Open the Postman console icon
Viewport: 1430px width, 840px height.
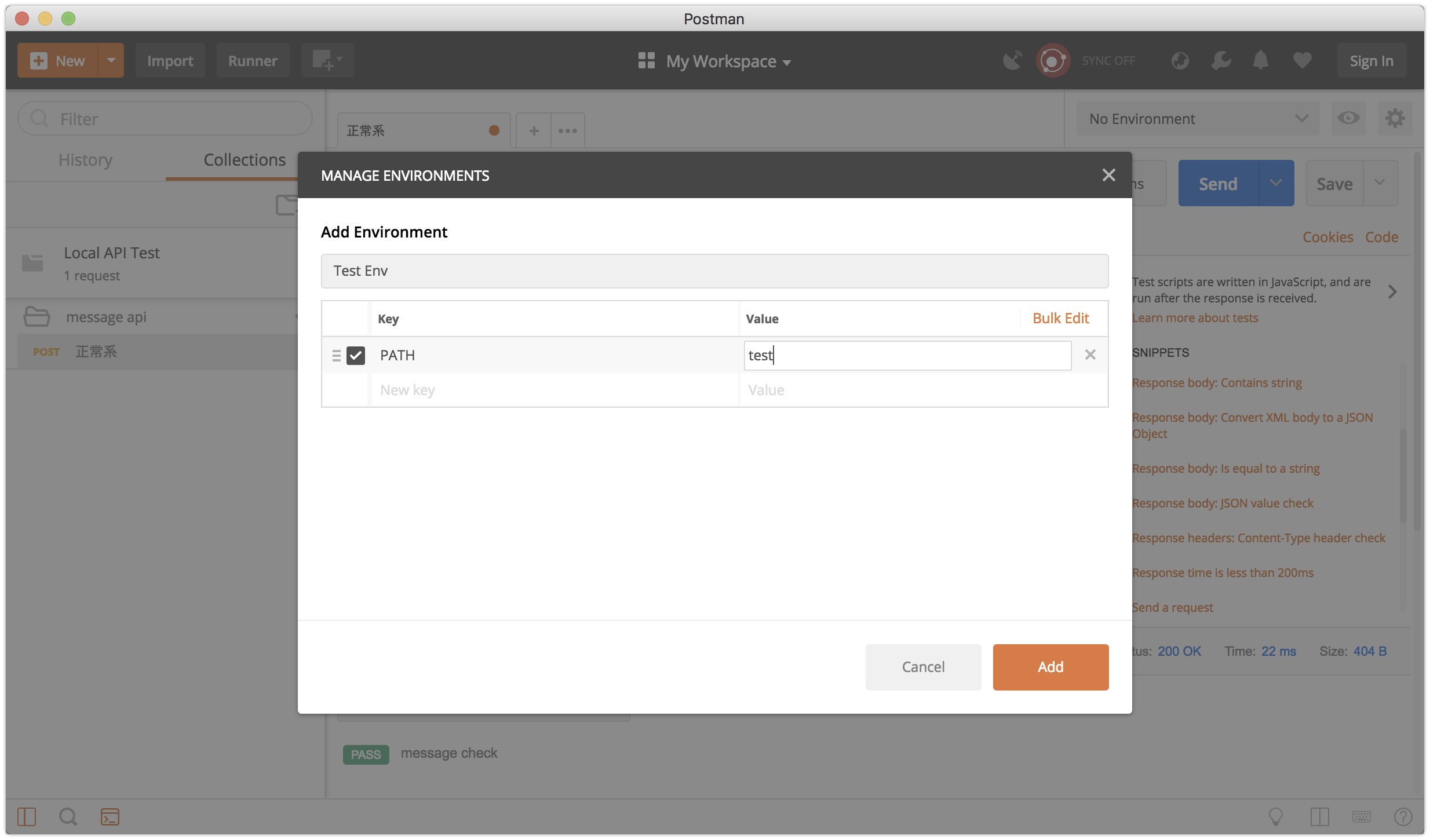(110, 817)
